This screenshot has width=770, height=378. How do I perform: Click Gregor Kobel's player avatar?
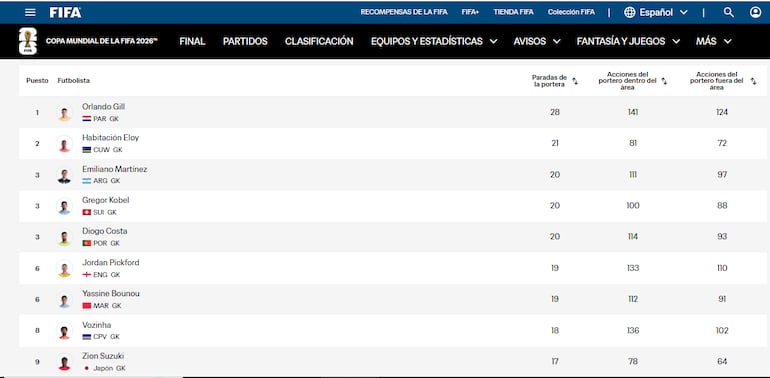[x=64, y=206]
